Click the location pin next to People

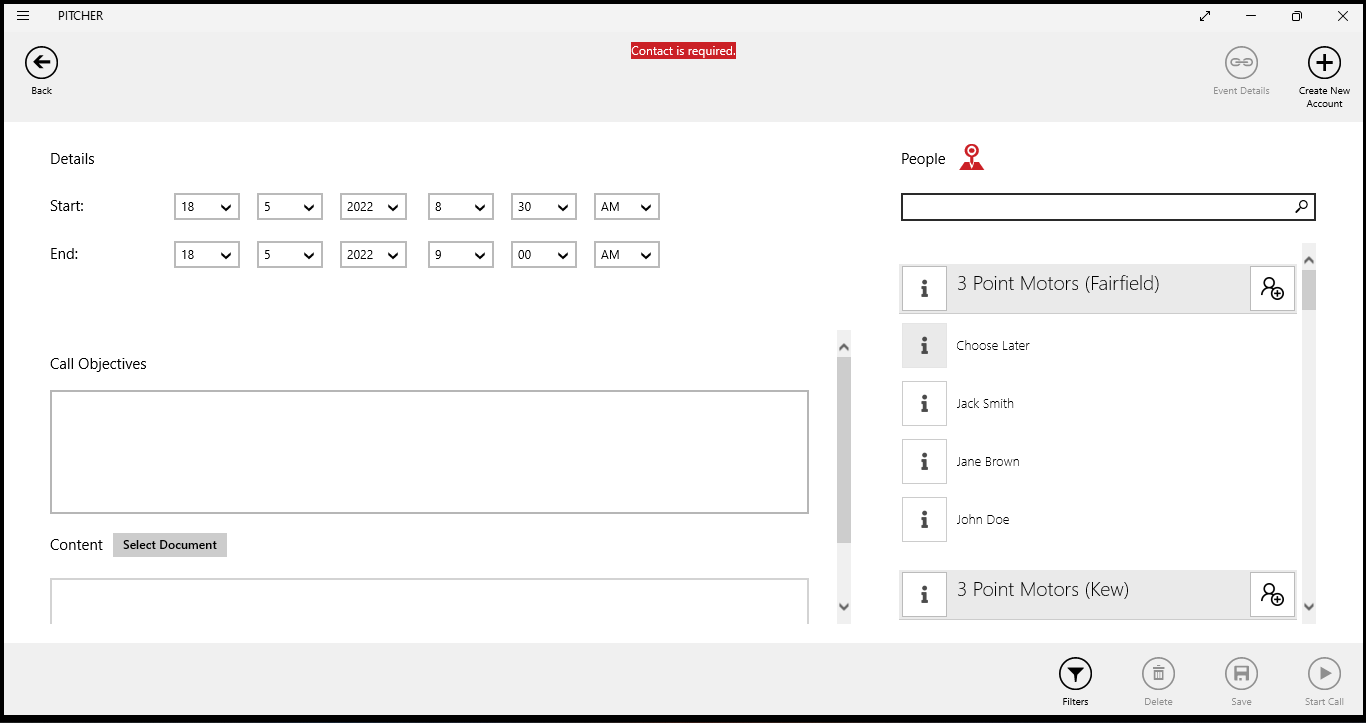(971, 157)
